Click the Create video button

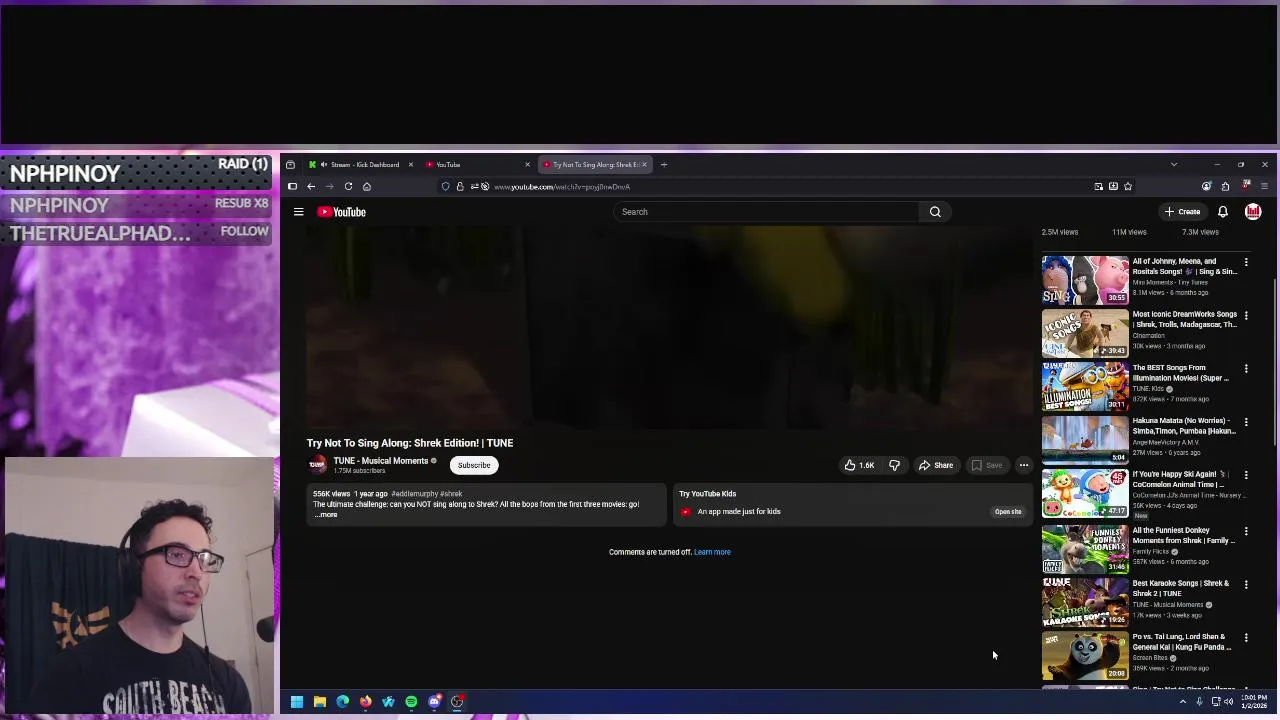pos(1182,212)
